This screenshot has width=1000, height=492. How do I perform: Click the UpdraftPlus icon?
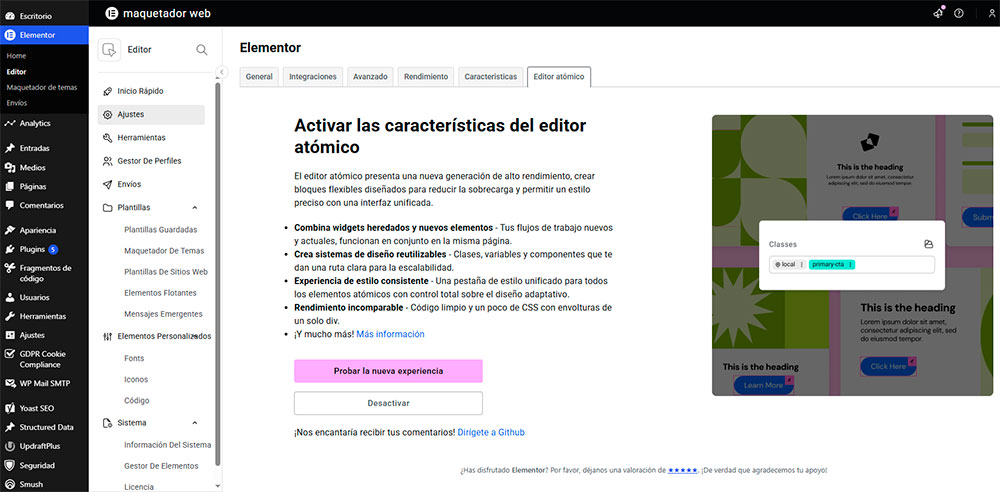(x=10, y=446)
